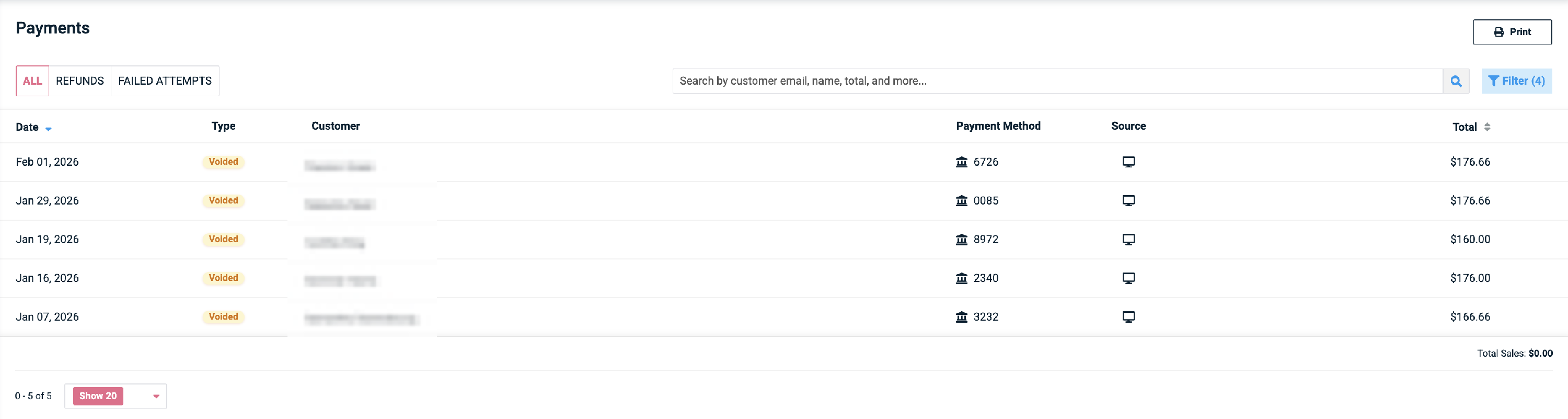Click the monitor source icon for Feb 01, 2026
Image resolution: width=1568 pixels, height=419 pixels.
click(1128, 162)
